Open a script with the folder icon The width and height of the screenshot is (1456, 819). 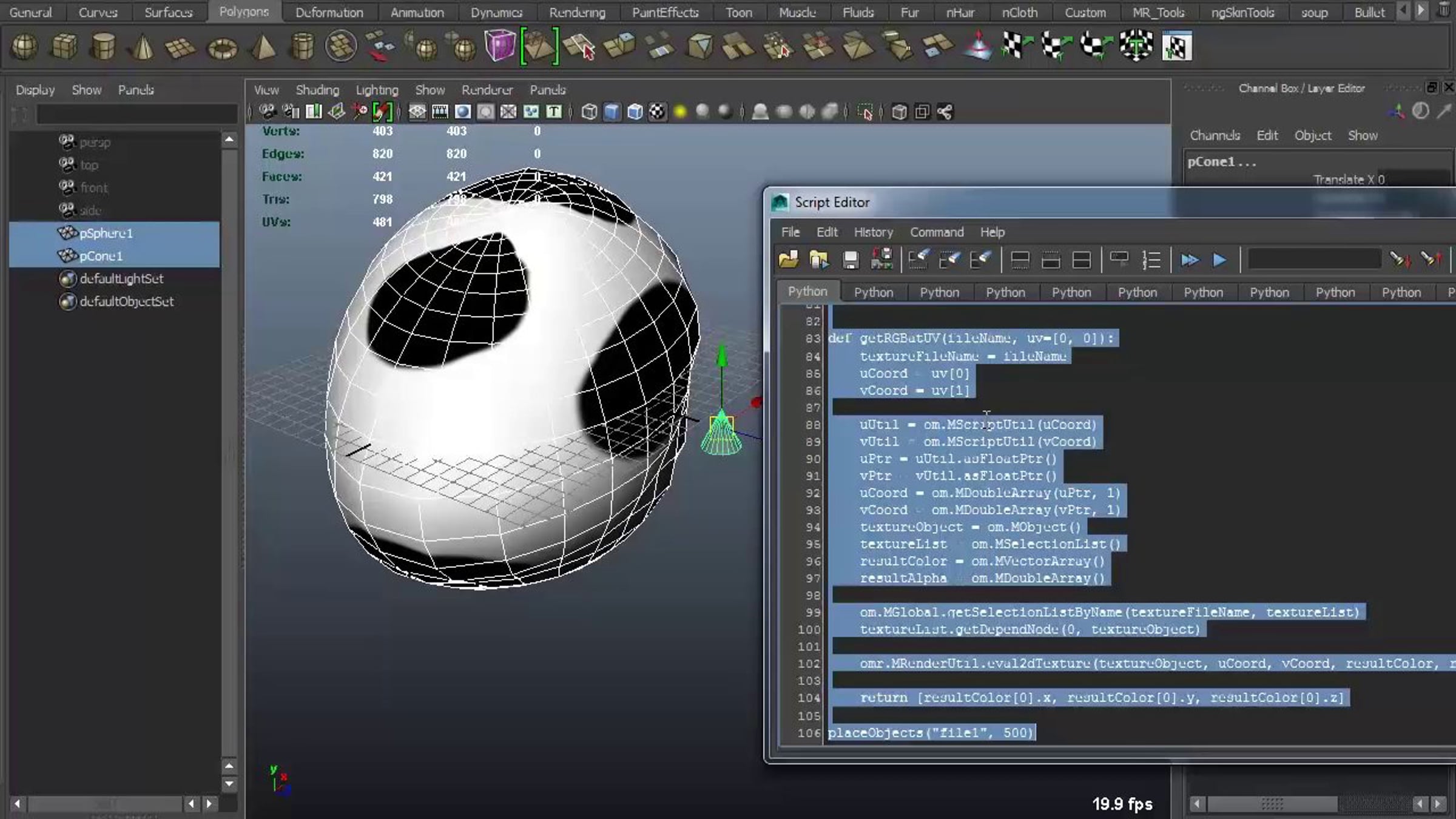pos(788,260)
